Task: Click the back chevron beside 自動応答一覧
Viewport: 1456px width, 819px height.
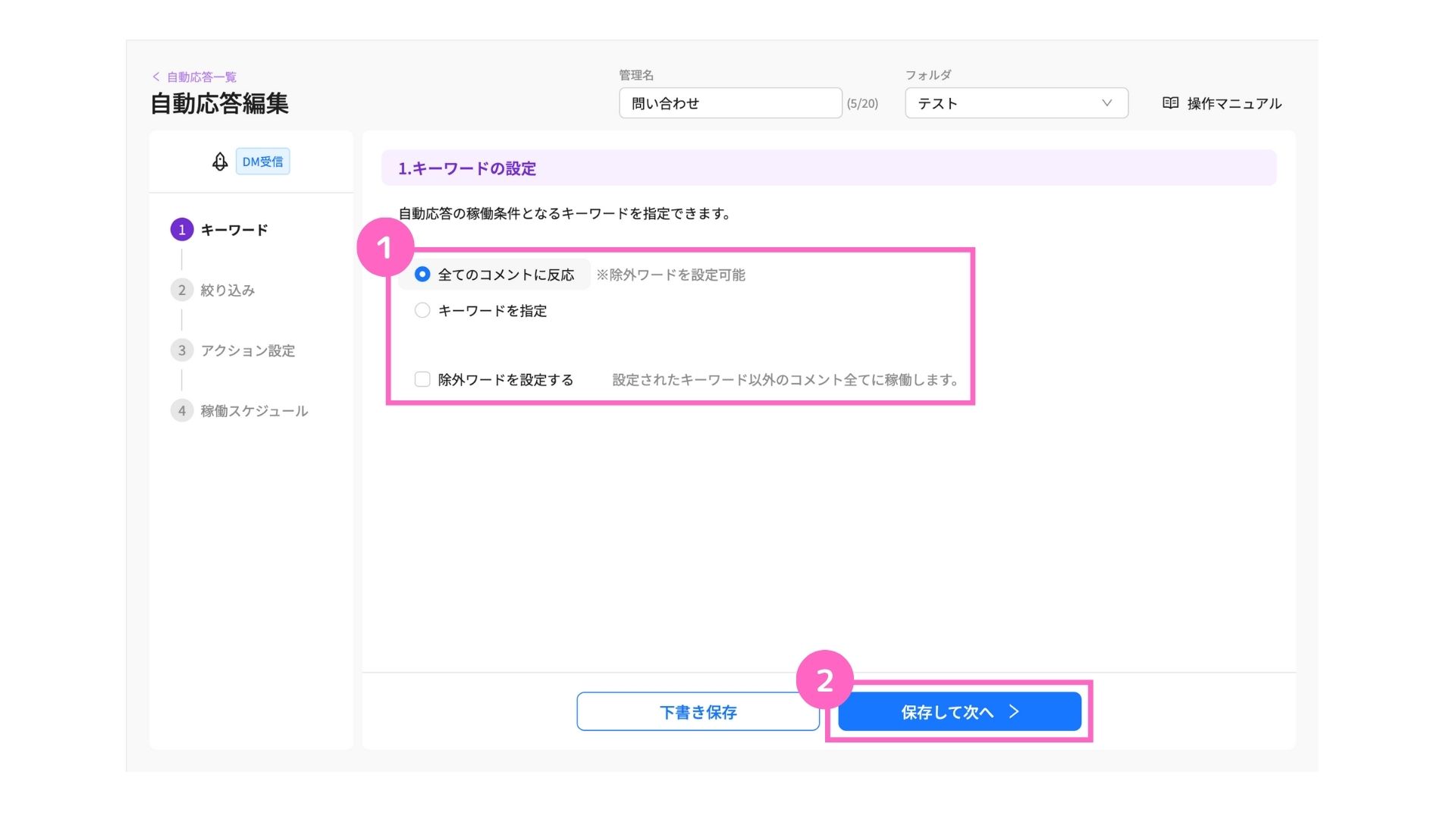Action: (156, 77)
